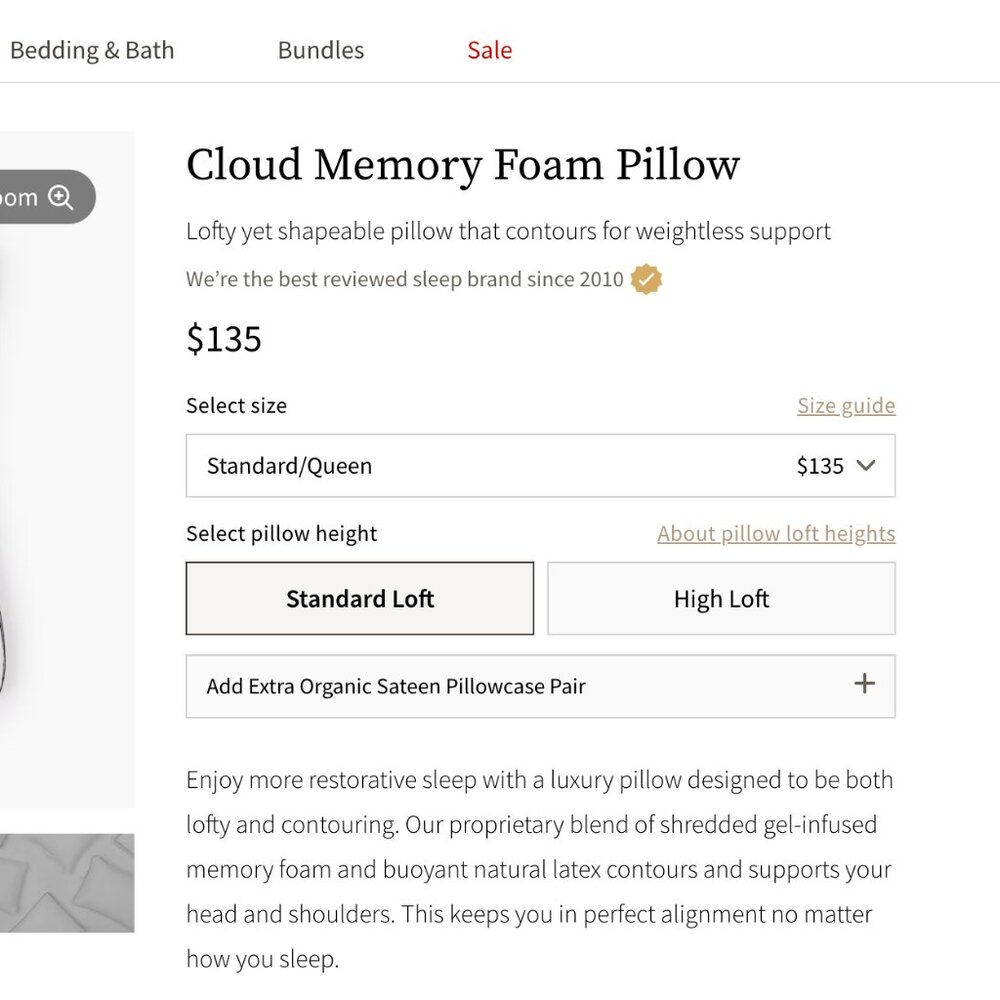Open the Standard/Queen size dropdown
Viewport: 1000px width, 1000px height.
[540, 465]
